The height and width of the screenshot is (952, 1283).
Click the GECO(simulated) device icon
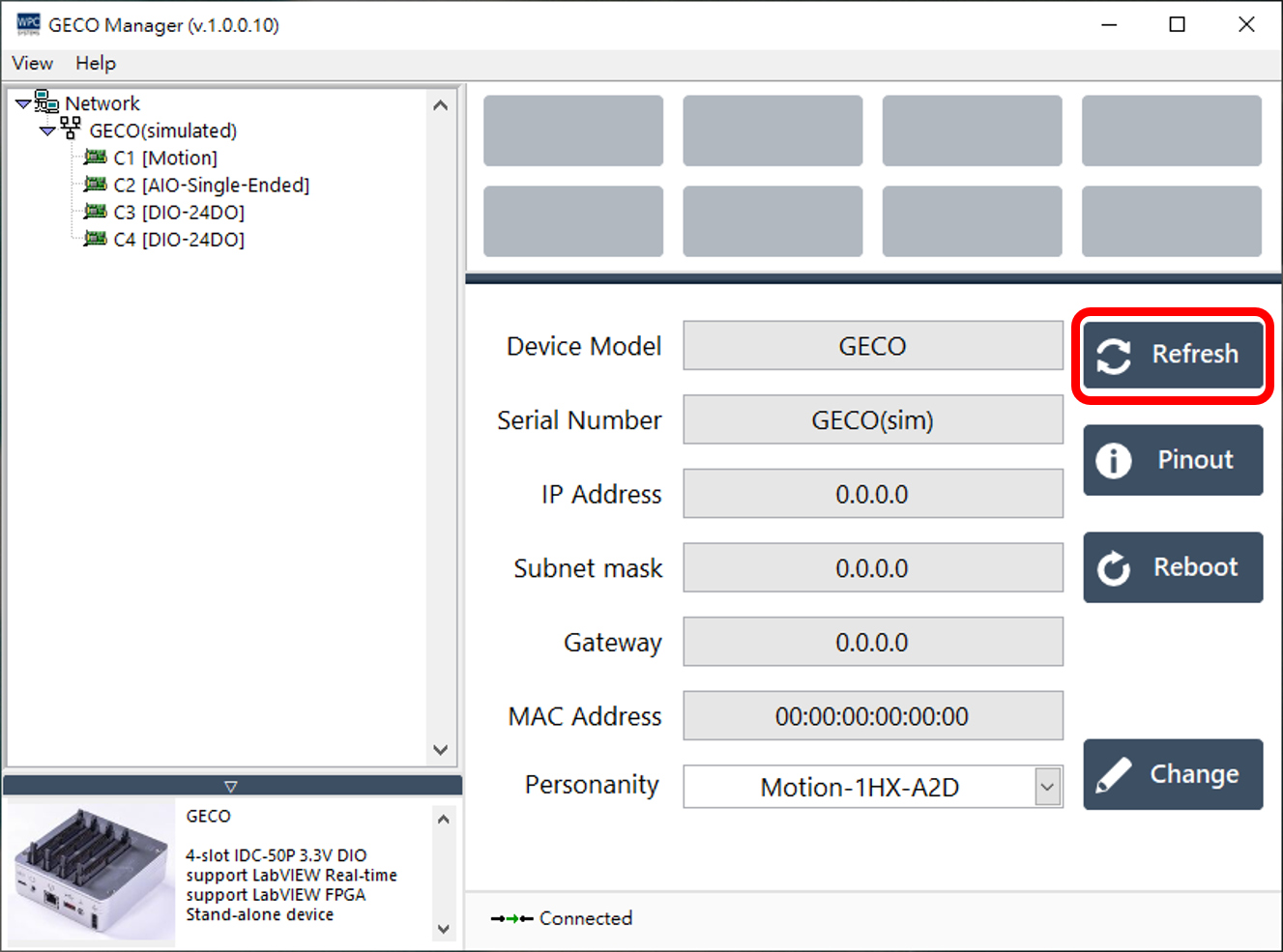coord(72,130)
